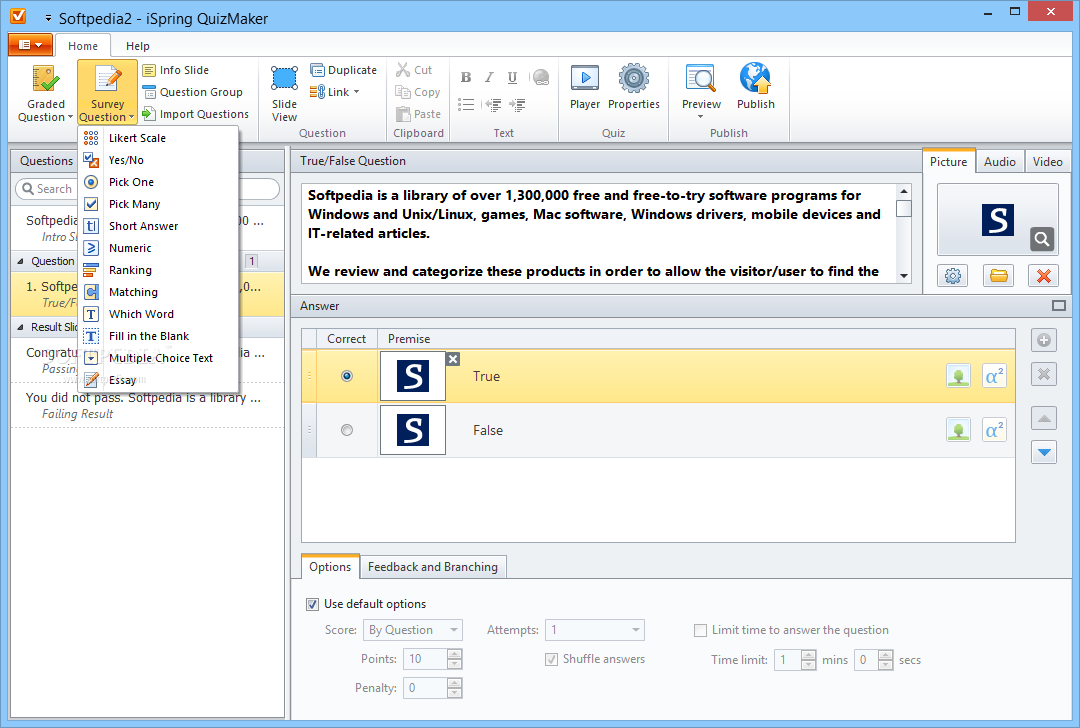The image size is (1080, 728).
Task: Open the Audio media tab
Action: point(999,162)
